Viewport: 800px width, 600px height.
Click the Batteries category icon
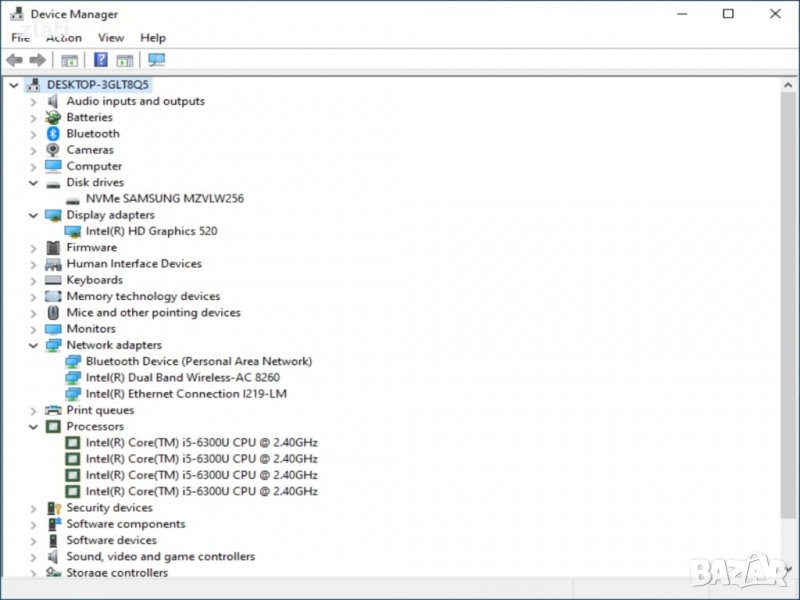click(x=53, y=118)
